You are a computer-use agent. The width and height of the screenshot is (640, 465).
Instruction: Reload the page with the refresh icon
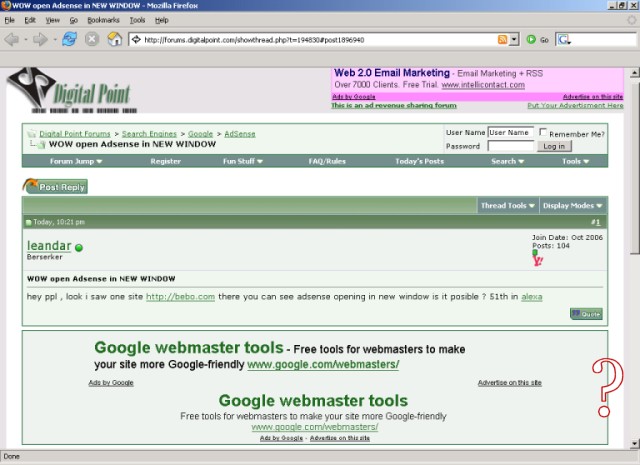(x=69, y=39)
